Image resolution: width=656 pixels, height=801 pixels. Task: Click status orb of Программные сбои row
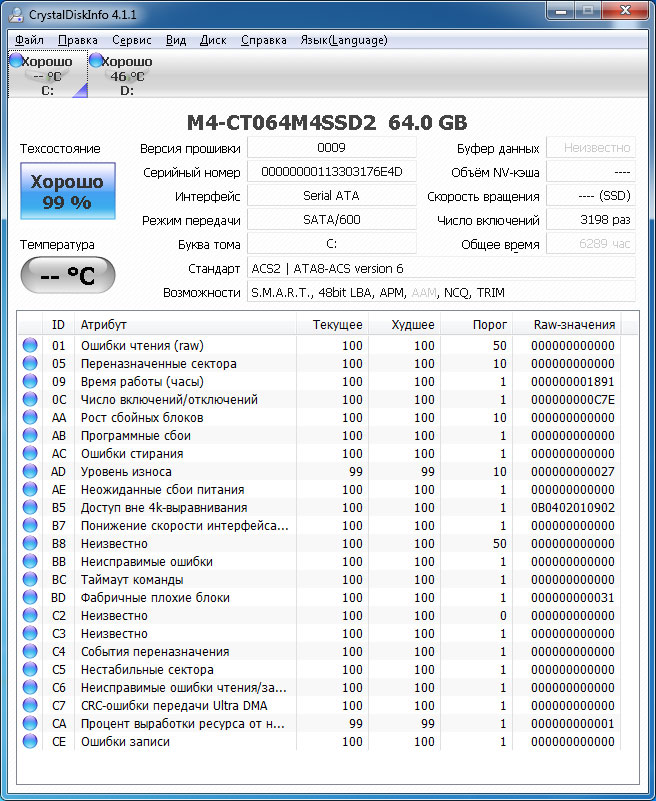(30, 435)
